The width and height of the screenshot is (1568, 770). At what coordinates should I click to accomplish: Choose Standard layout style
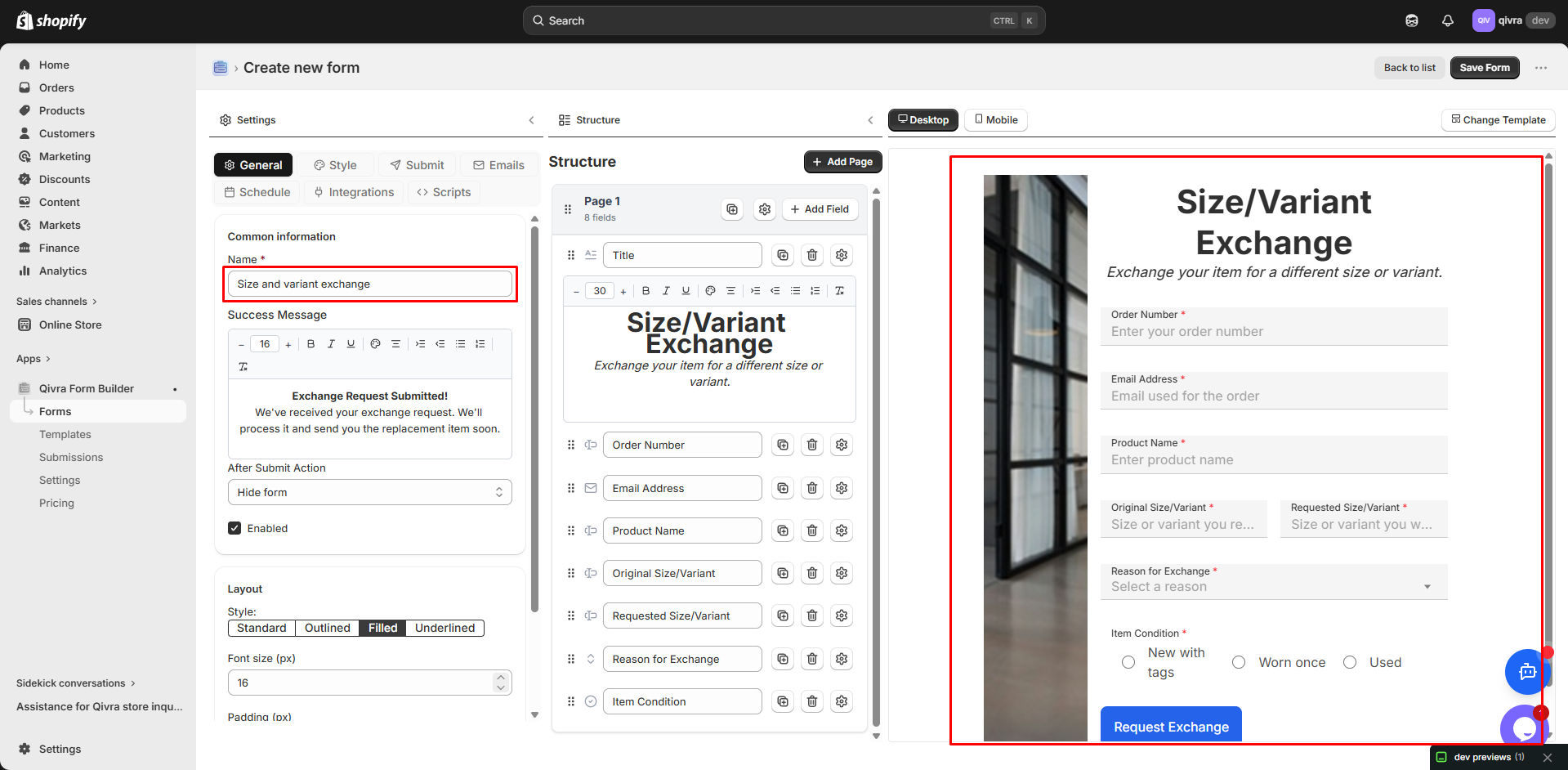tap(261, 628)
